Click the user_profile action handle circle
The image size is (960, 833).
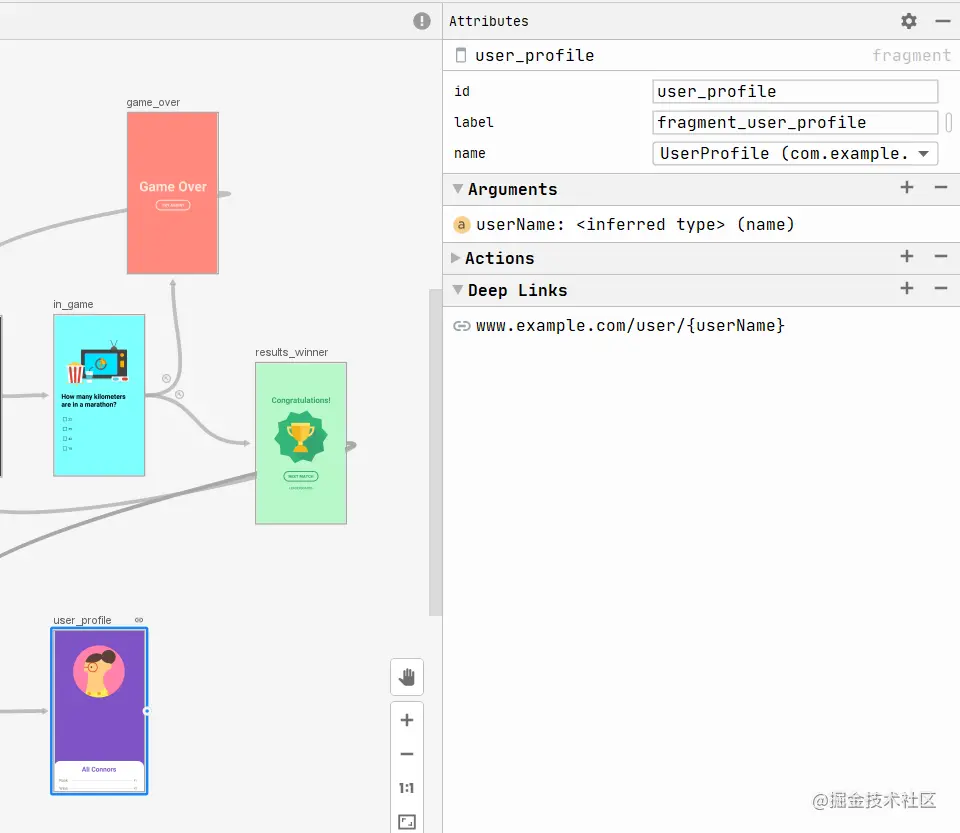pyautogui.click(x=146, y=711)
